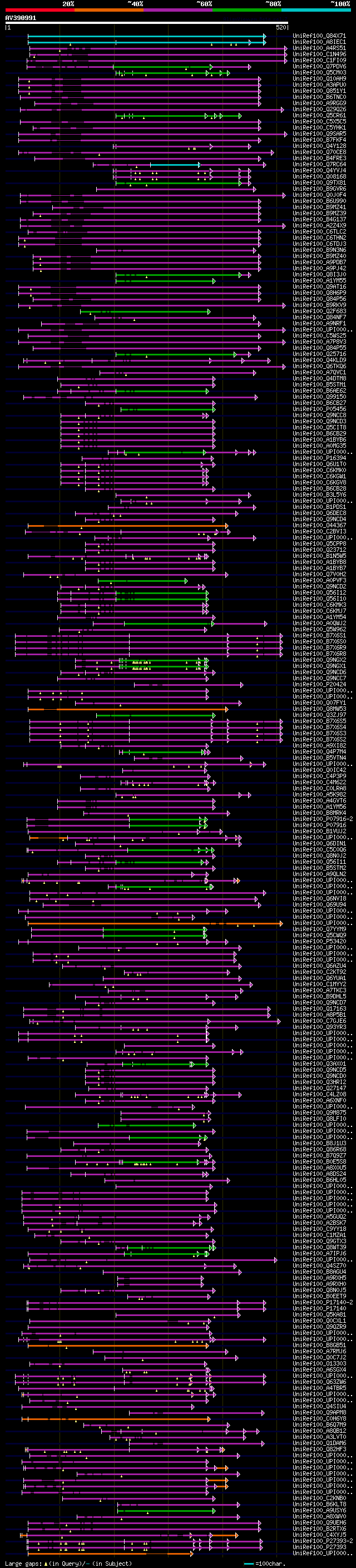Click the cyan ~100% identity legend segment
This screenshot has width=356, height=1568.
tap(316, 10)
